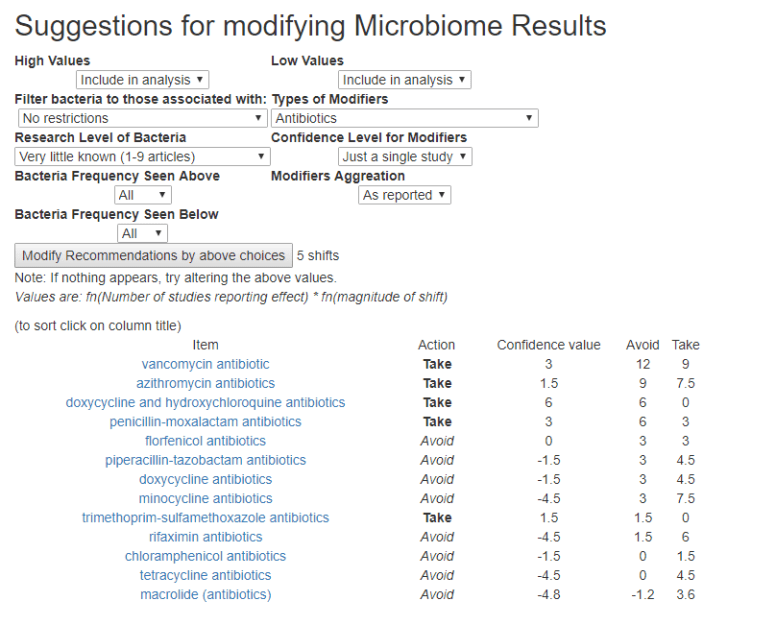Open Bacteria Frequency Seen Above dropdown
This screenshot has width=776, height=625.
tap(143, 195)
